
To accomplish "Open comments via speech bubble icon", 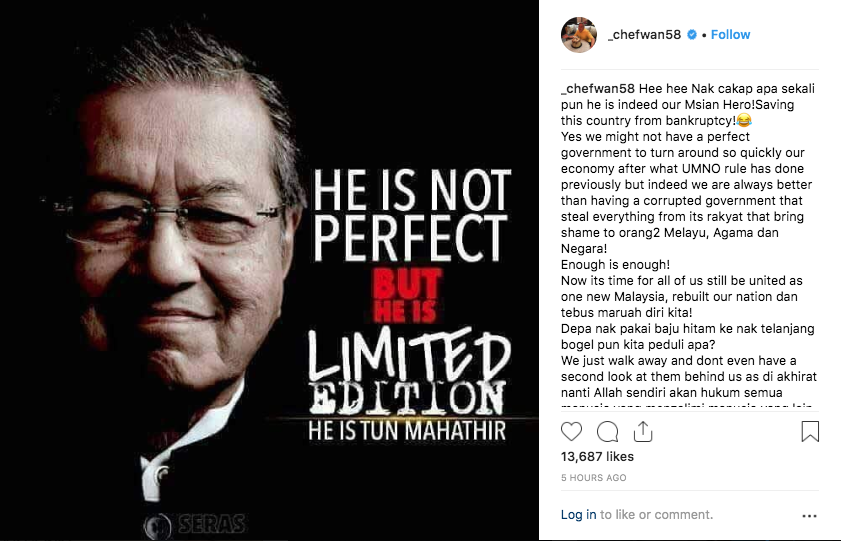I will pyautogui.click(x=607, y=432).
